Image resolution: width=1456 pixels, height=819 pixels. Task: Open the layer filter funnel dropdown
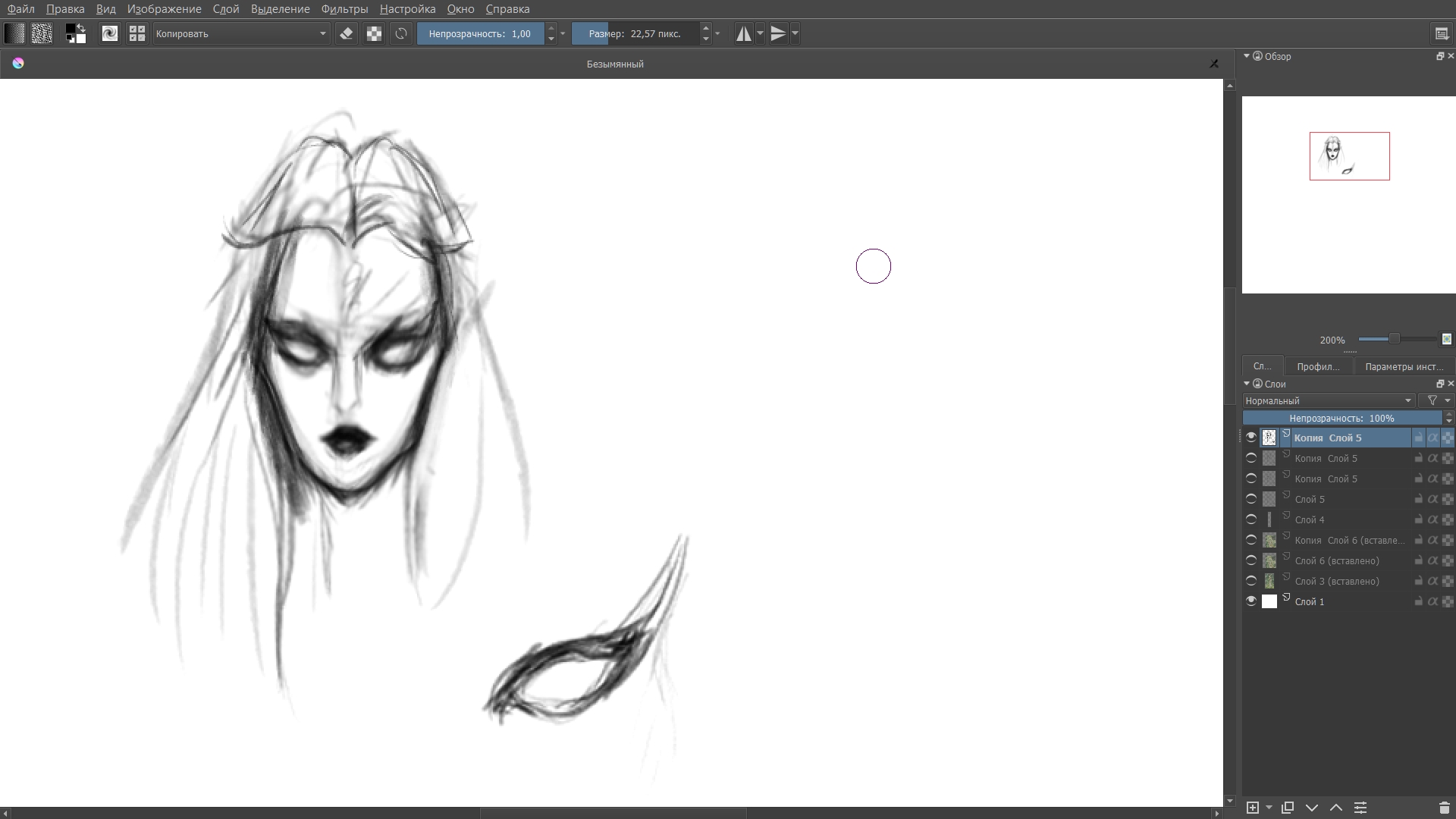[1436, 400]
